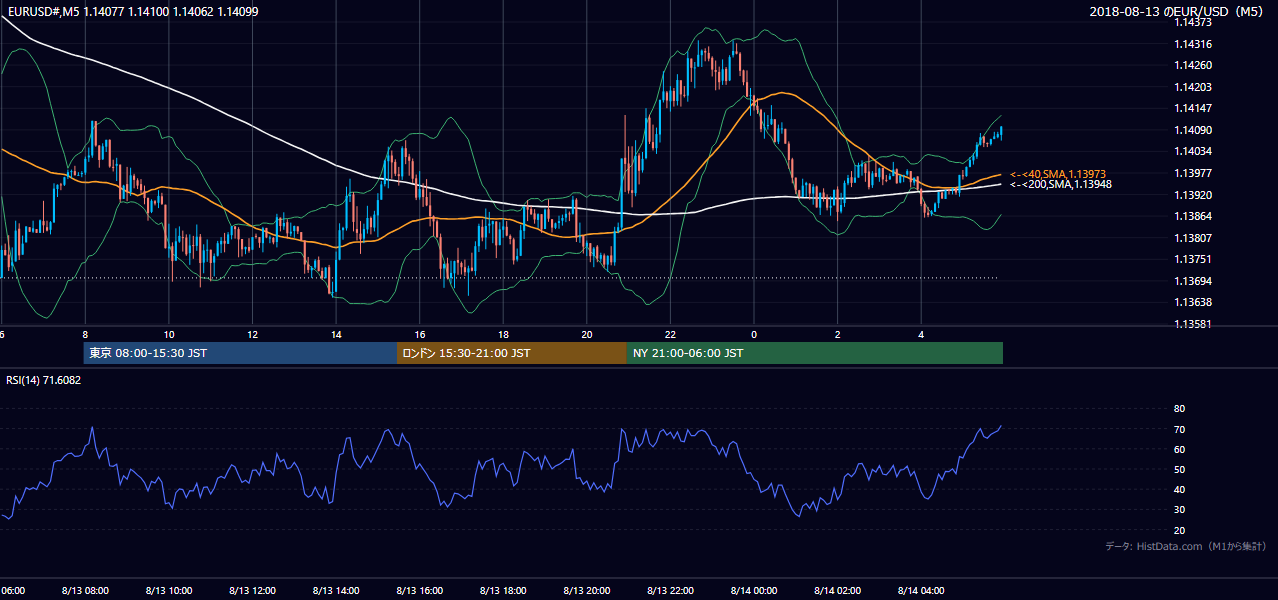Click price level 1.13807 on axis
The image size is (1278, 600).
coord(1193,238)
